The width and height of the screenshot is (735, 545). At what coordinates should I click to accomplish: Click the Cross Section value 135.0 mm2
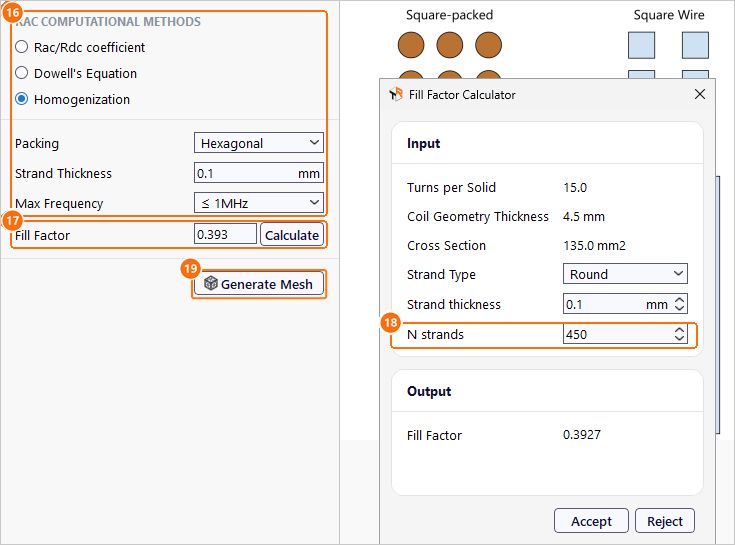pyautogui.click(x=594, y=246)
